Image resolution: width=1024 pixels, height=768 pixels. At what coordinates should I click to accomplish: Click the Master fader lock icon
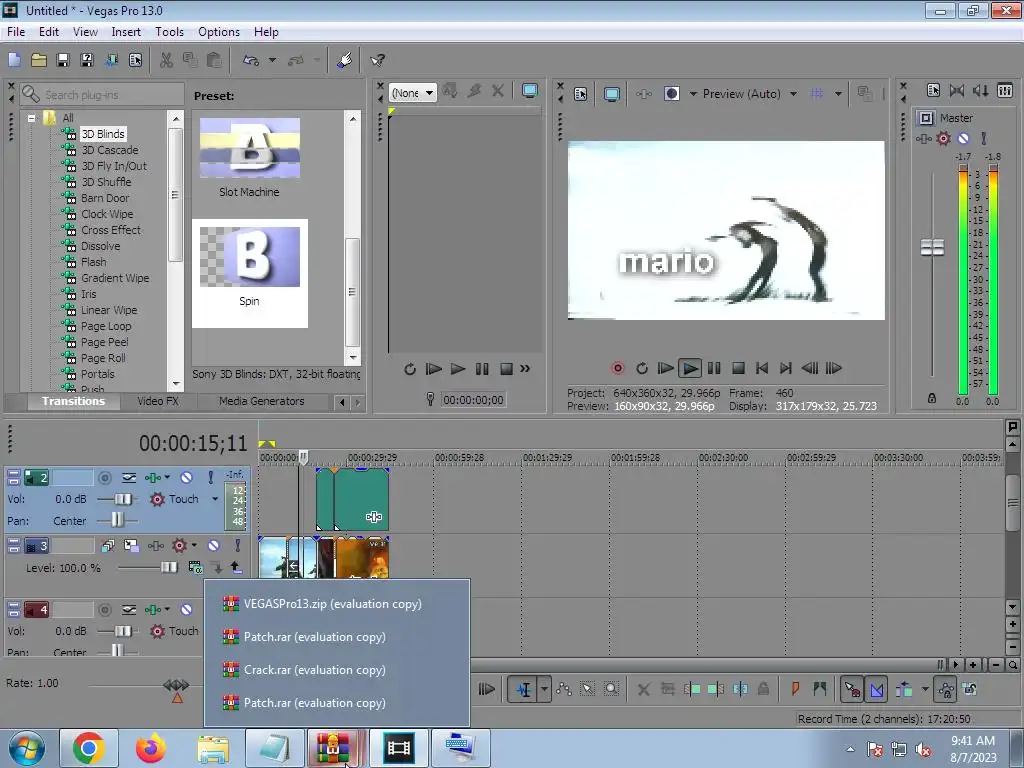(932, 398)
